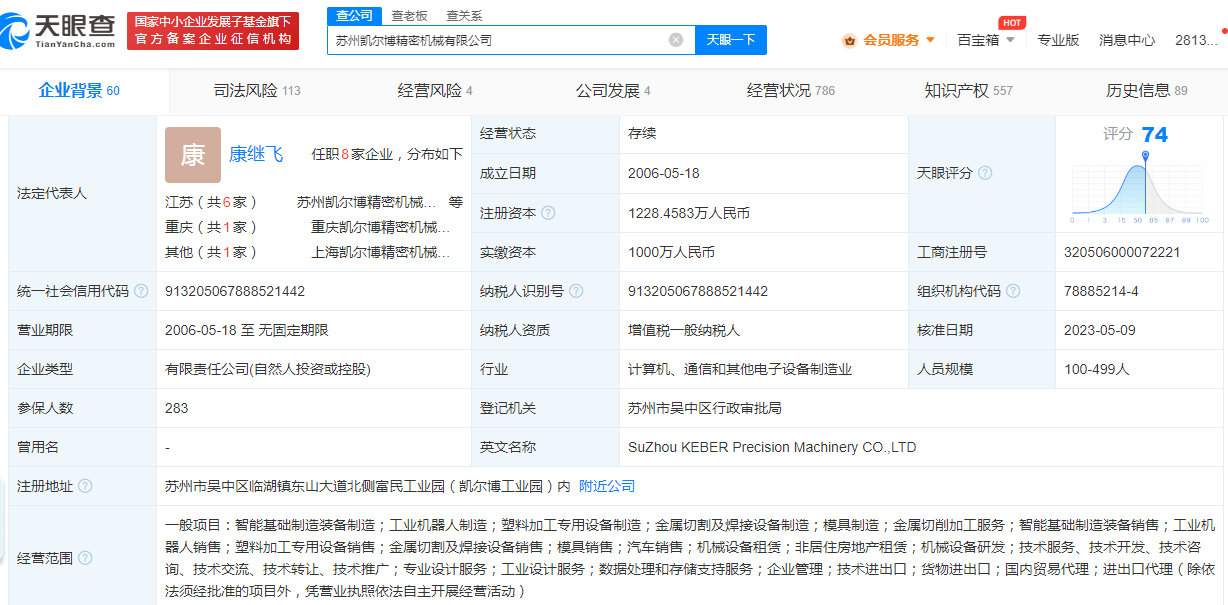Open the 苏州凯尔博精密机械 company link under 江苏
The height and width of the screenshot is (605, 1228).
367,202
